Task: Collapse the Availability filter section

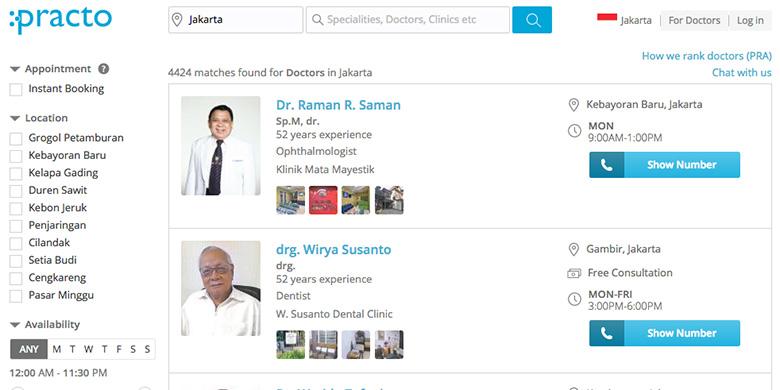Action: pyautogui.click(x=15, y=325)
